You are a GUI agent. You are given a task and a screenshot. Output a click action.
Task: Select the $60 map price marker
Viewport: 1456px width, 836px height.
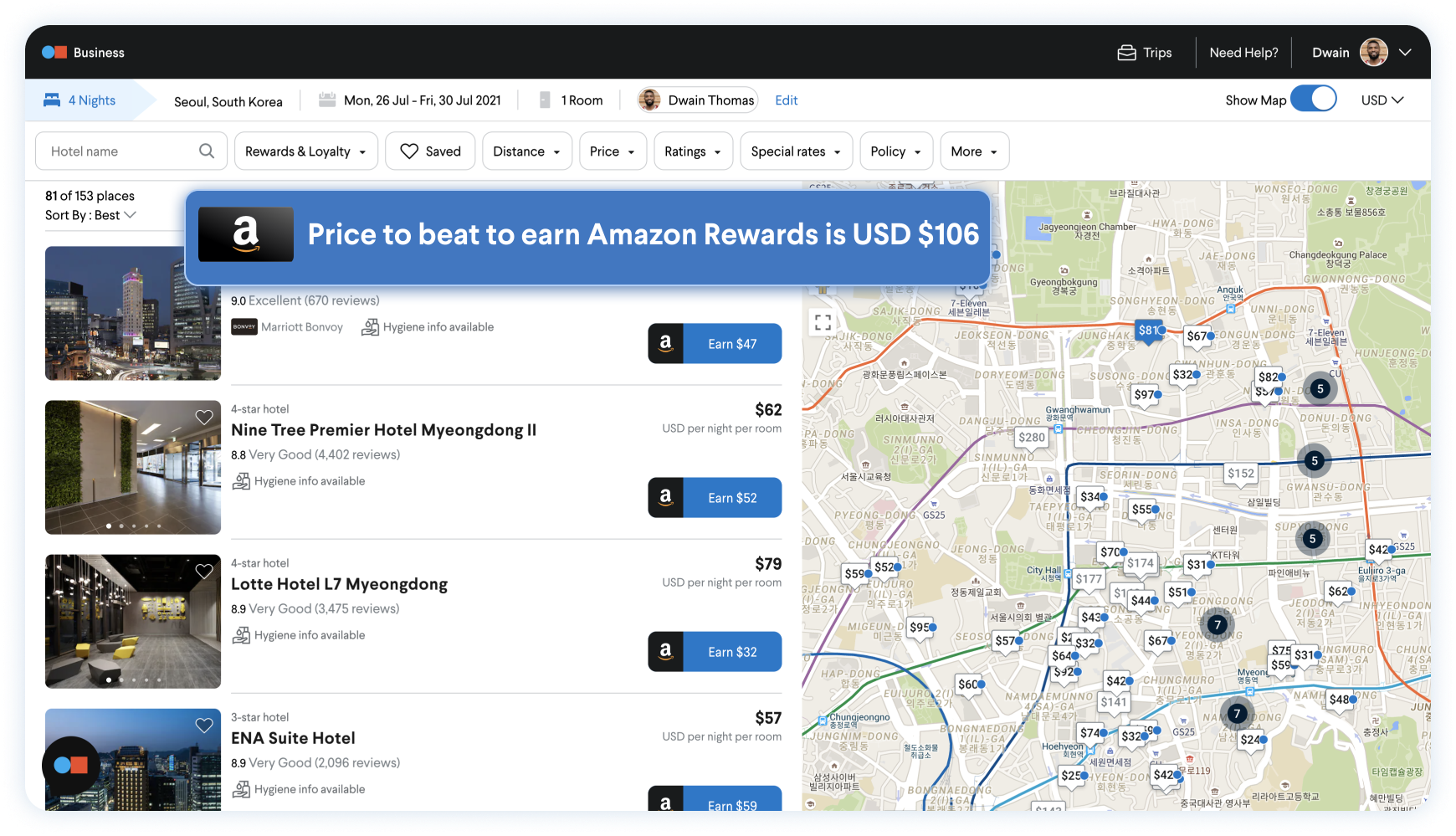tap(970, 685)
